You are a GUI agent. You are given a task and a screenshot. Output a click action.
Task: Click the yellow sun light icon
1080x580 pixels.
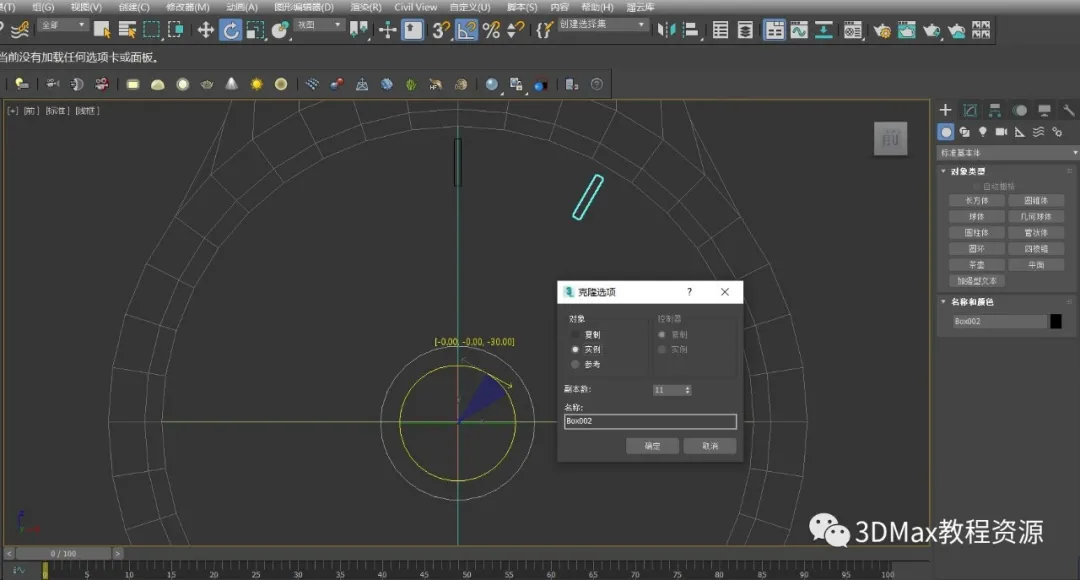click(x=256, y=84)
